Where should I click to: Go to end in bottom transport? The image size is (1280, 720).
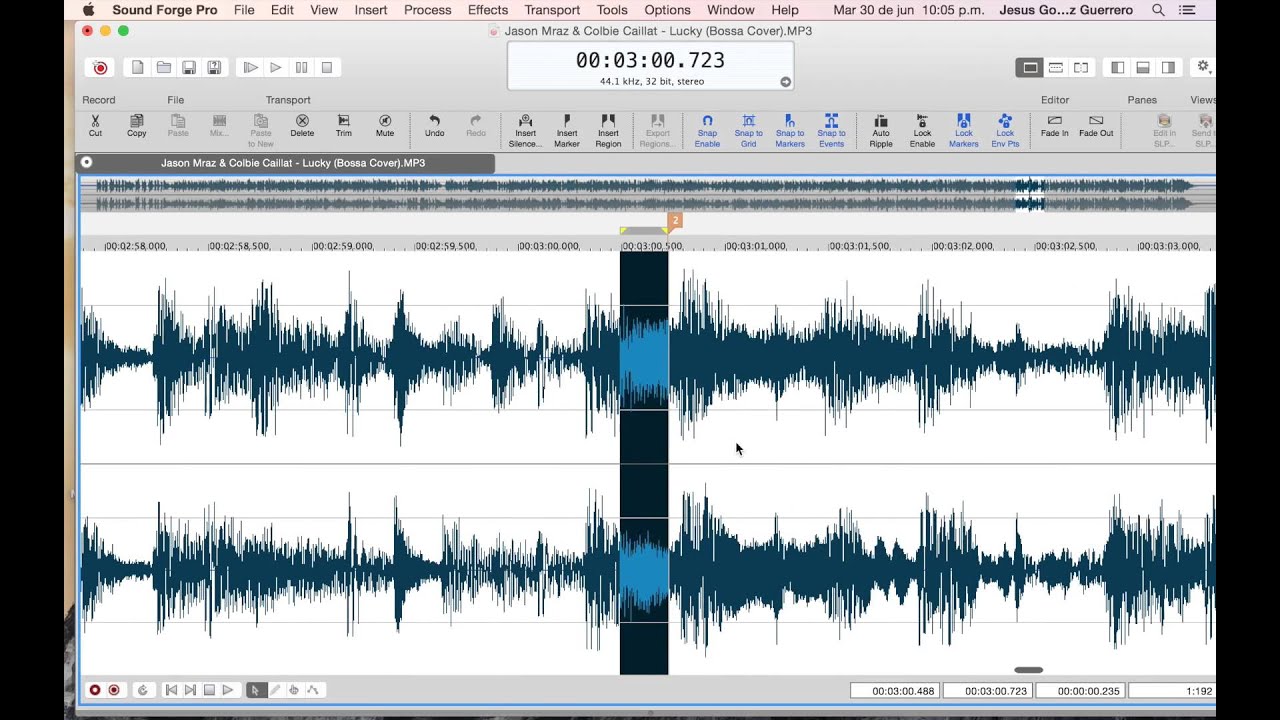pyautogui.click(x=190, y=690)
